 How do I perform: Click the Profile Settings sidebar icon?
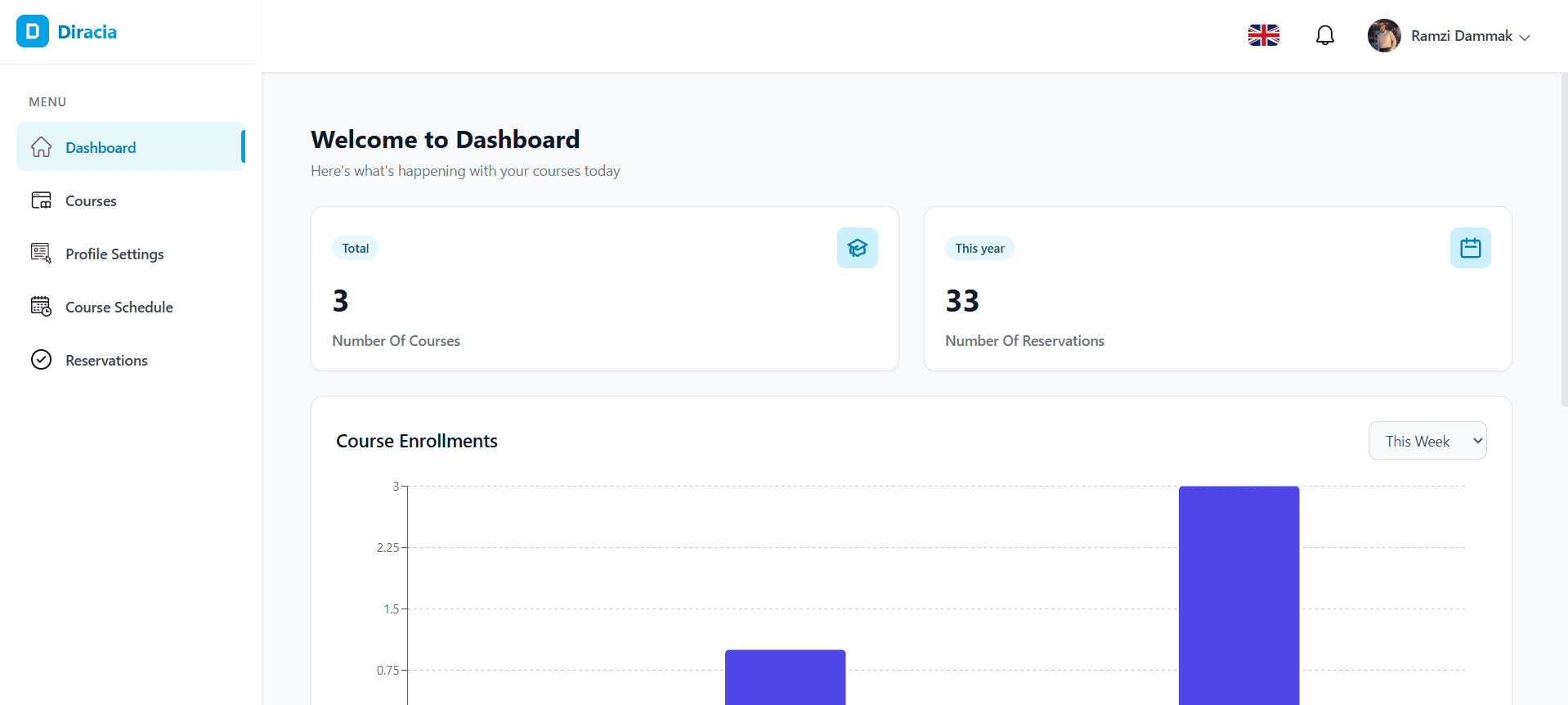coord(41,254)
